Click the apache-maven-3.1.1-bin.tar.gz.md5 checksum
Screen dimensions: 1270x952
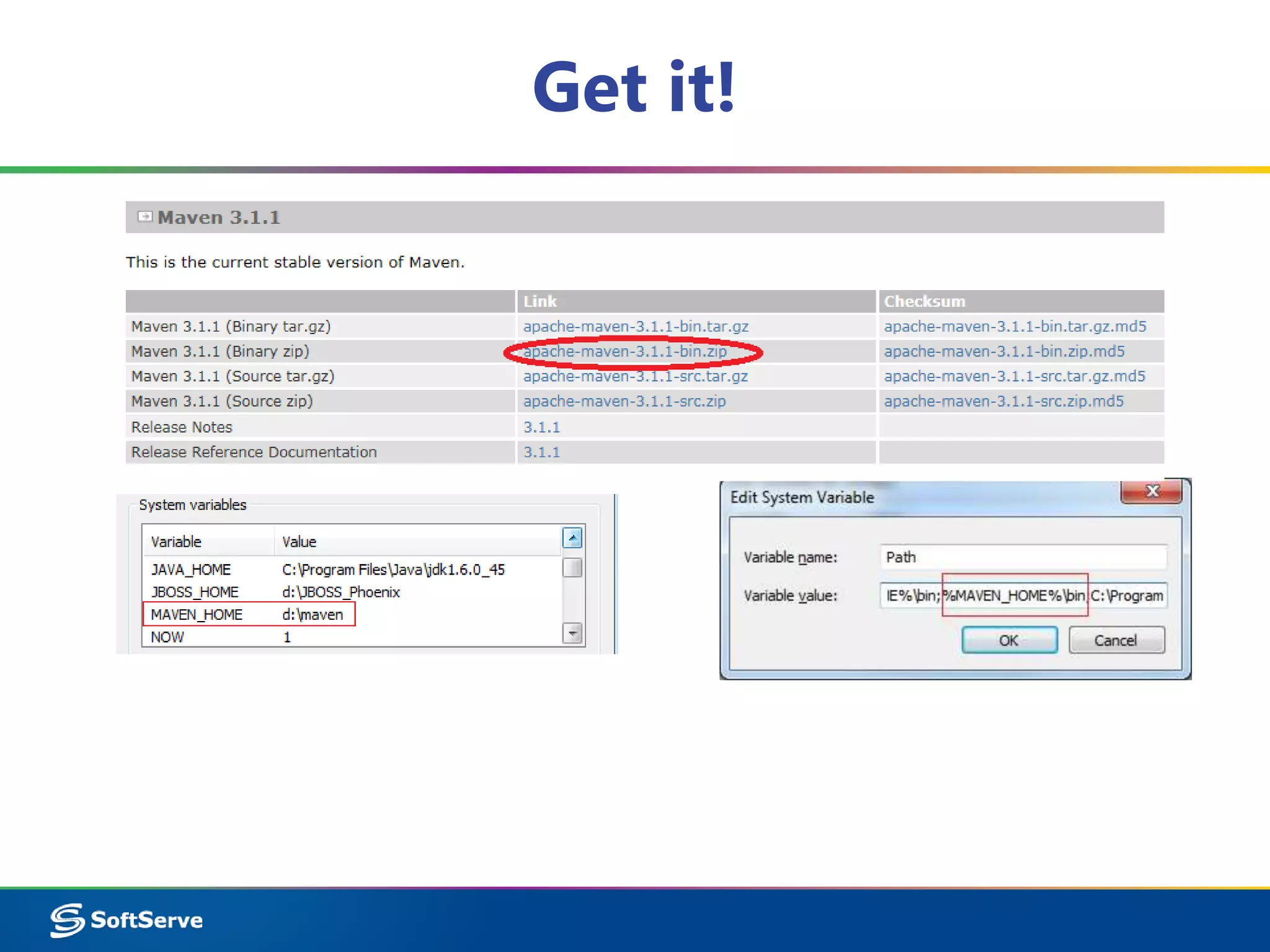coord(1015,327)
